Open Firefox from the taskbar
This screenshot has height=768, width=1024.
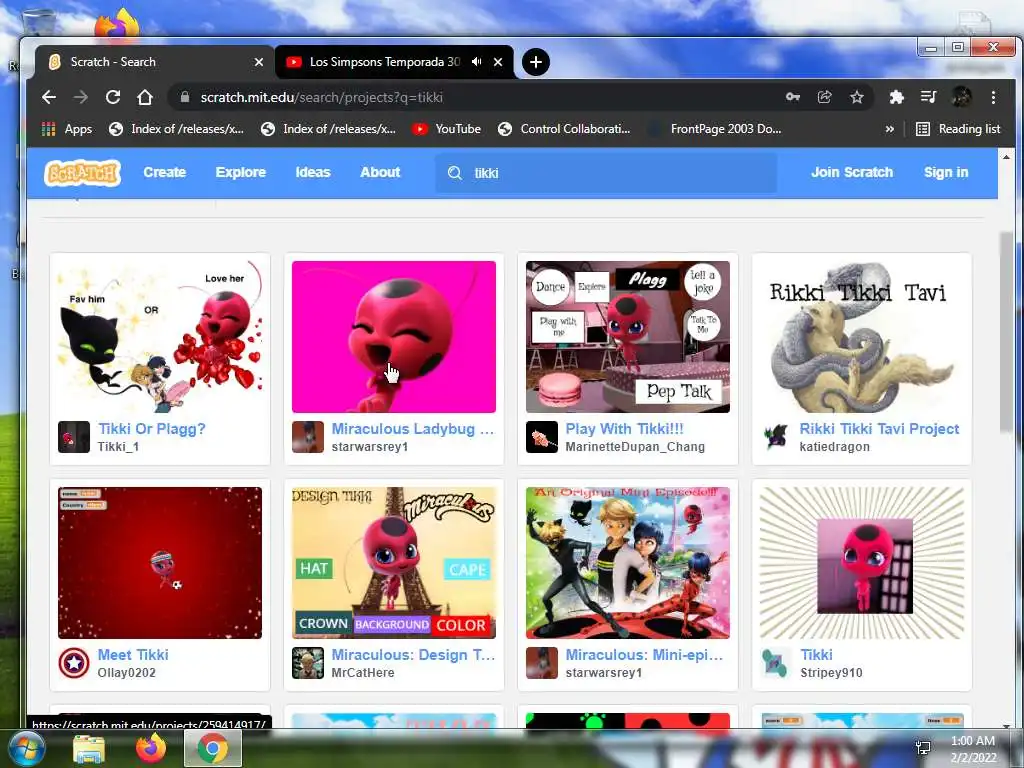click(x=151, y=748)
